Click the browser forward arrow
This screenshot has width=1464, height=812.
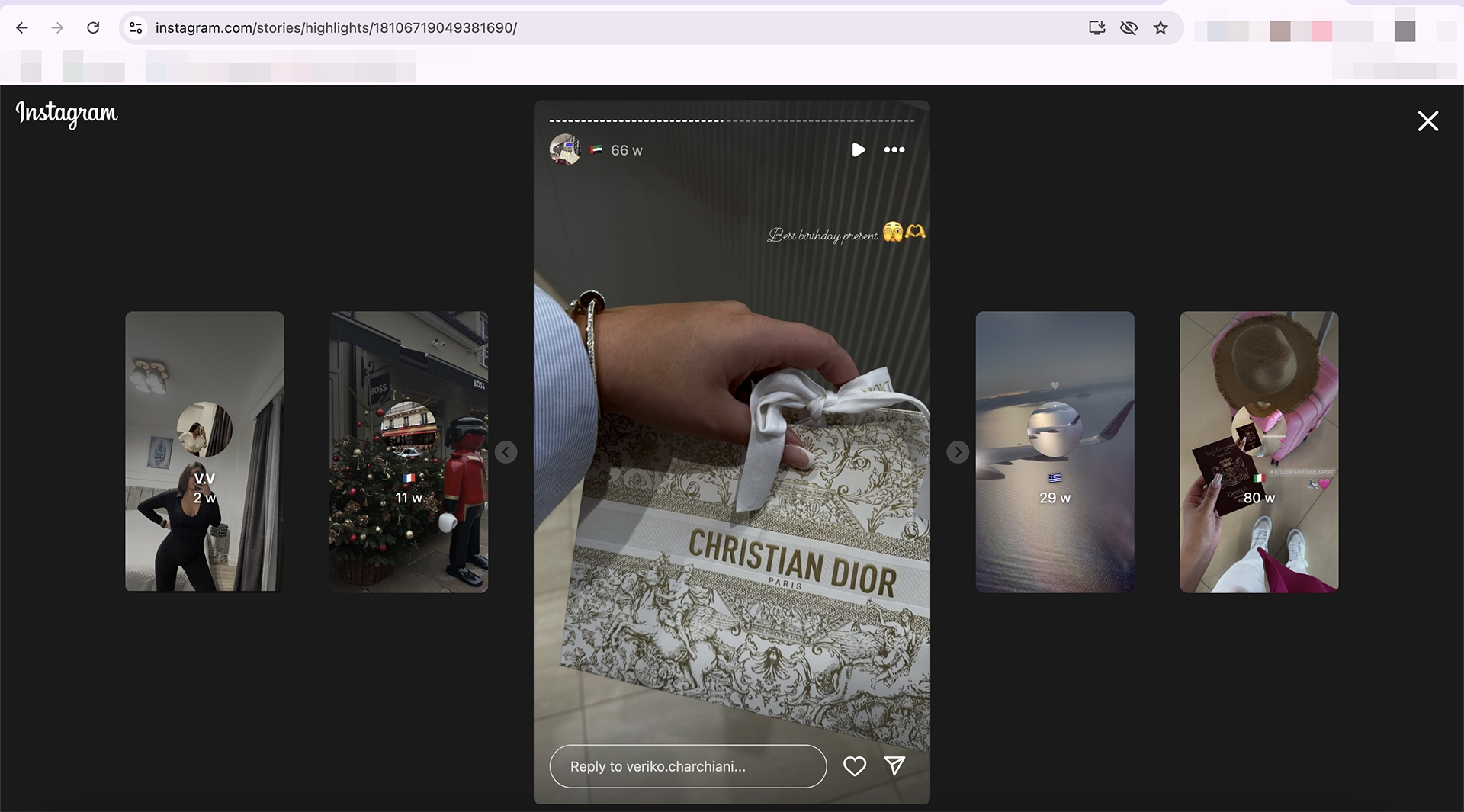click(57, 28)
